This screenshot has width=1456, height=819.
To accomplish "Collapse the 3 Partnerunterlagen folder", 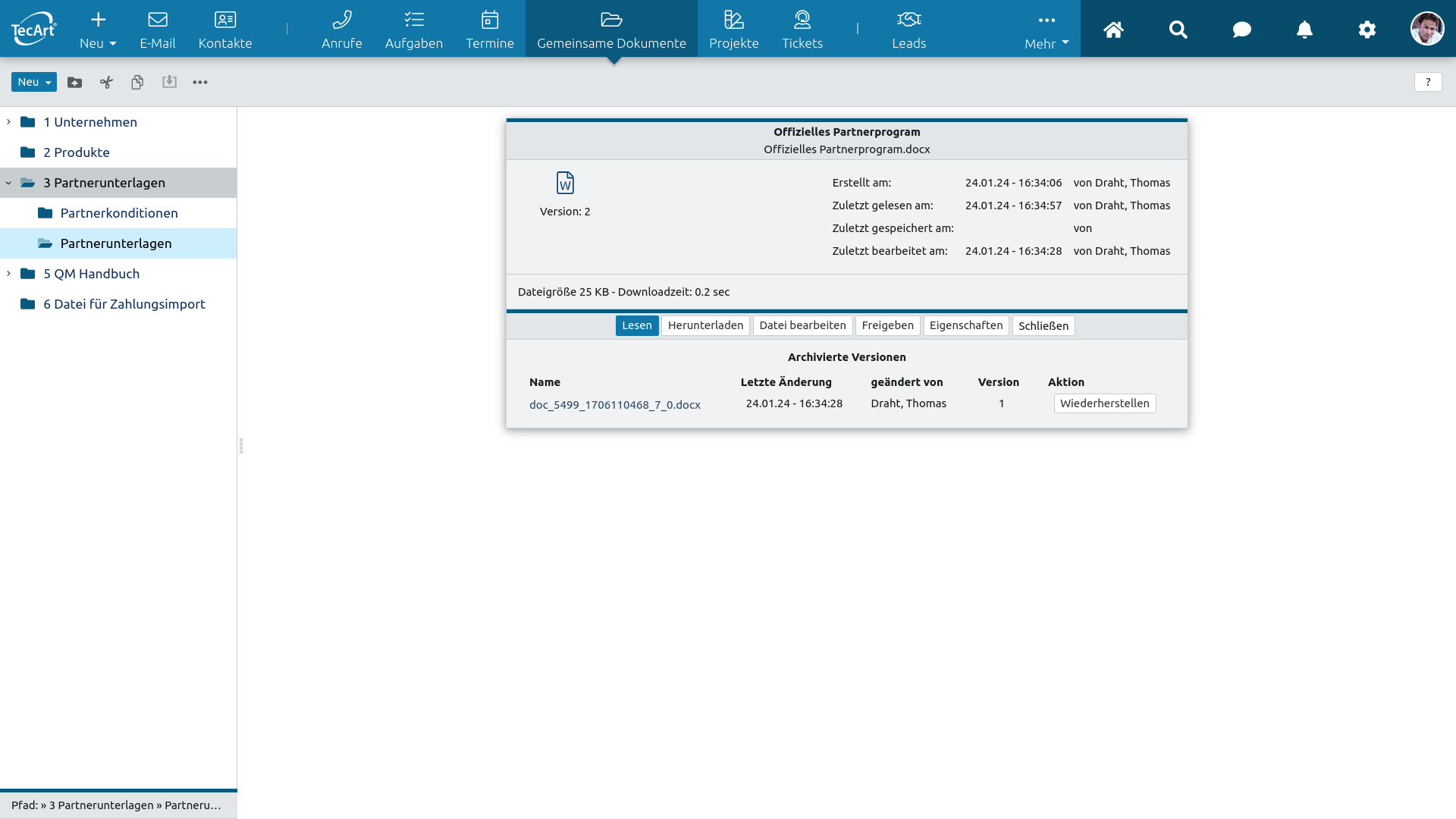I will click(x=8, y=183).
